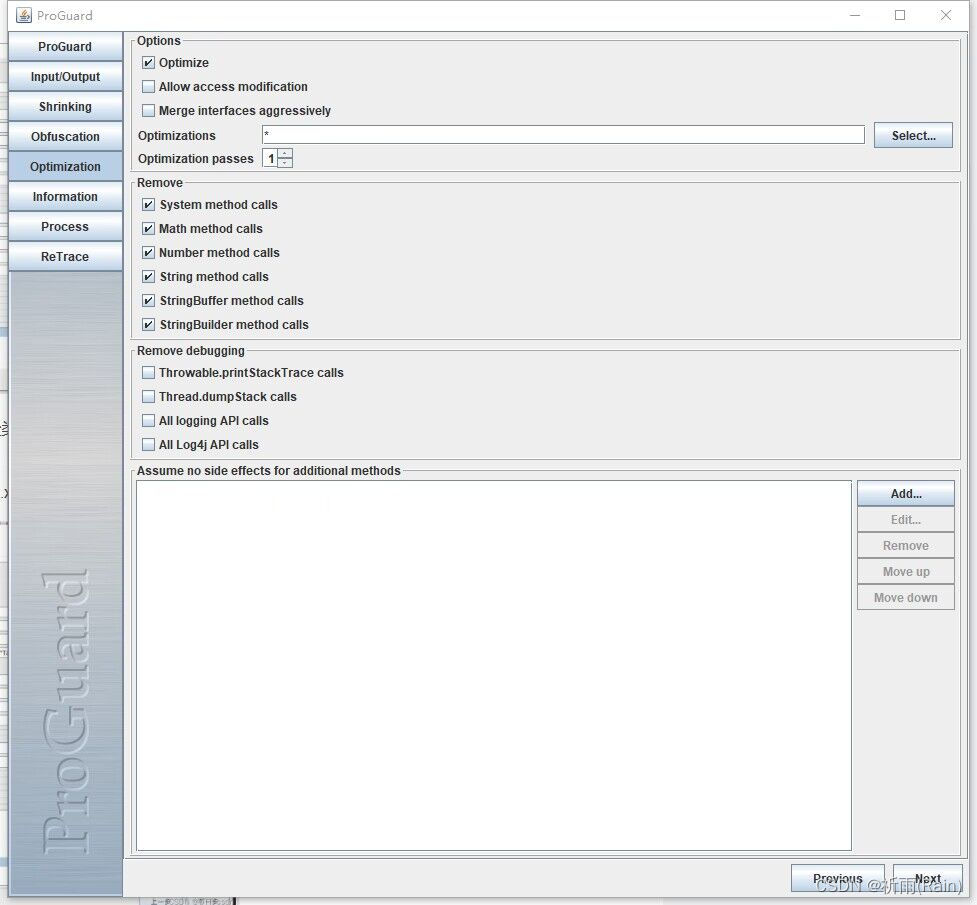
Task: Open the ProGuard tab in sidebar
Action: (65, 47)
